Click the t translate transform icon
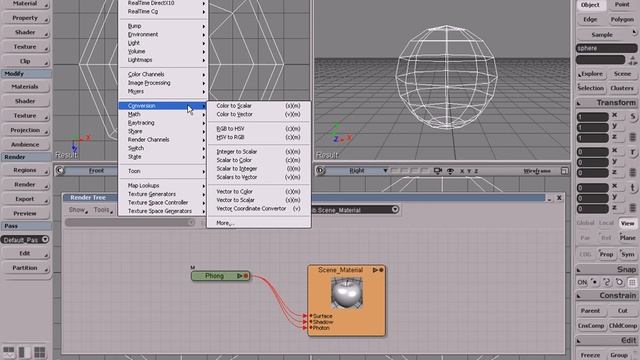Image resolution: width=640 pixels, height=360 pixels. (x=633, y=188)
